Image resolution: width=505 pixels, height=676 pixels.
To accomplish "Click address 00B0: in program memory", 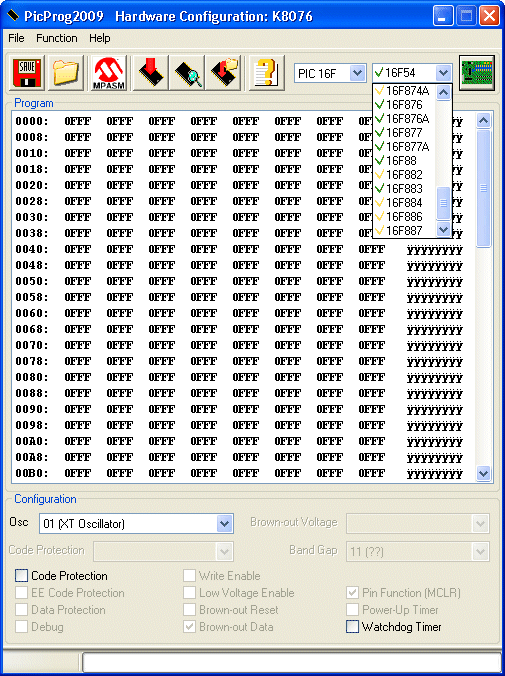I will (32, 473).
